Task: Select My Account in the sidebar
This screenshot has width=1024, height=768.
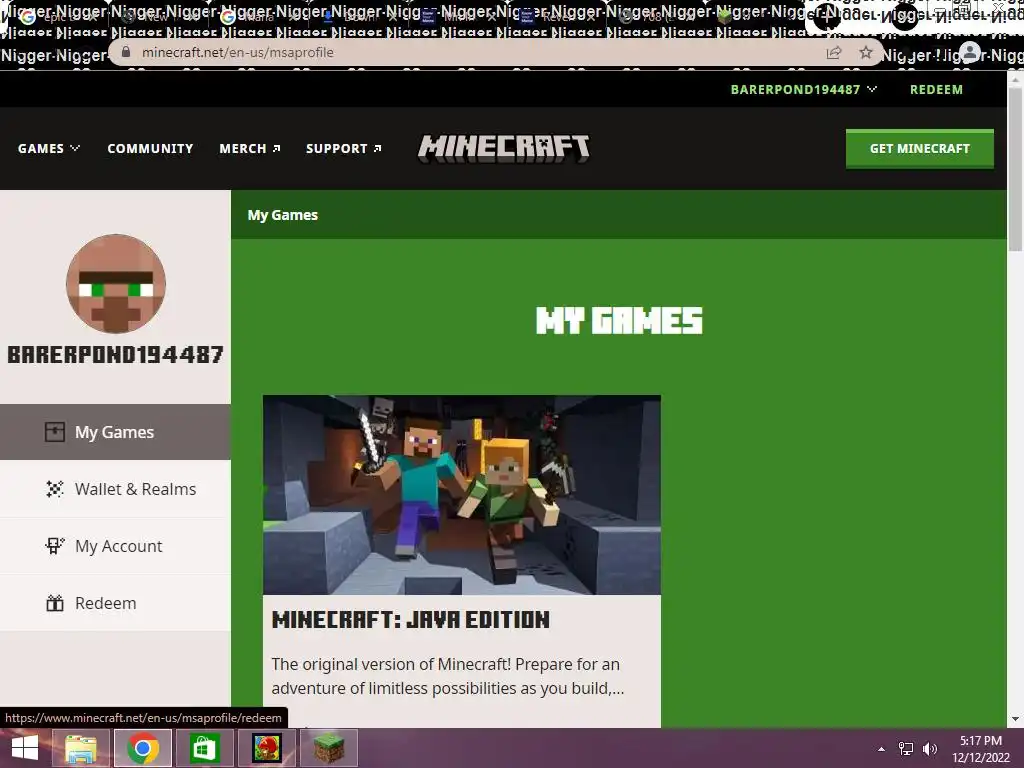Action: (x=116, y=545)
